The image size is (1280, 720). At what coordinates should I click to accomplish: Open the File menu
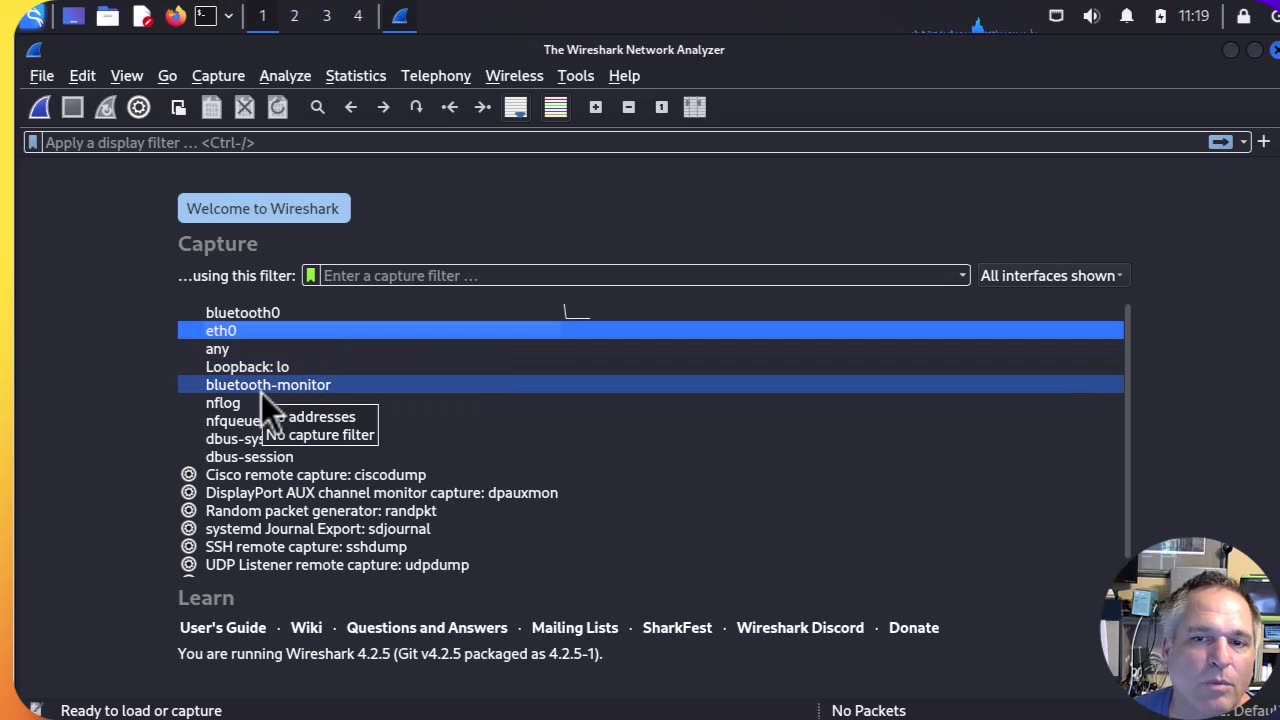coord(42,76)
